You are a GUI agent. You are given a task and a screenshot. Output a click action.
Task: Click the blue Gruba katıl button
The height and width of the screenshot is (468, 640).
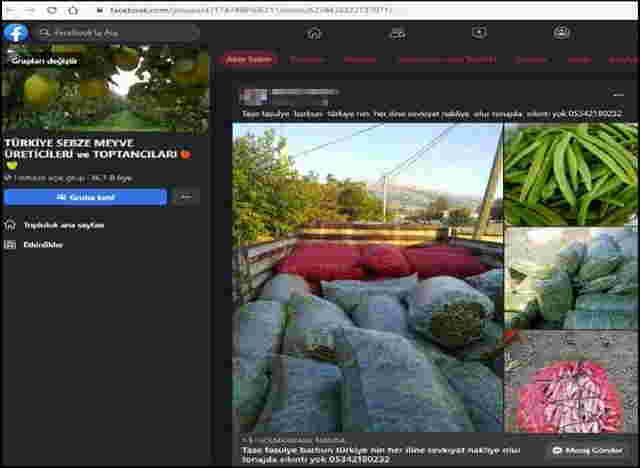pyautogui.click(x=85, y=197)
